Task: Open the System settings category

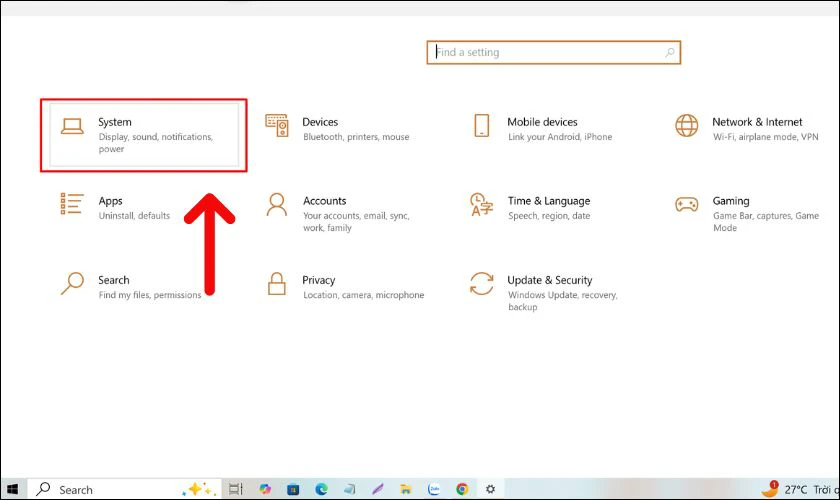Action: (144, 135)
